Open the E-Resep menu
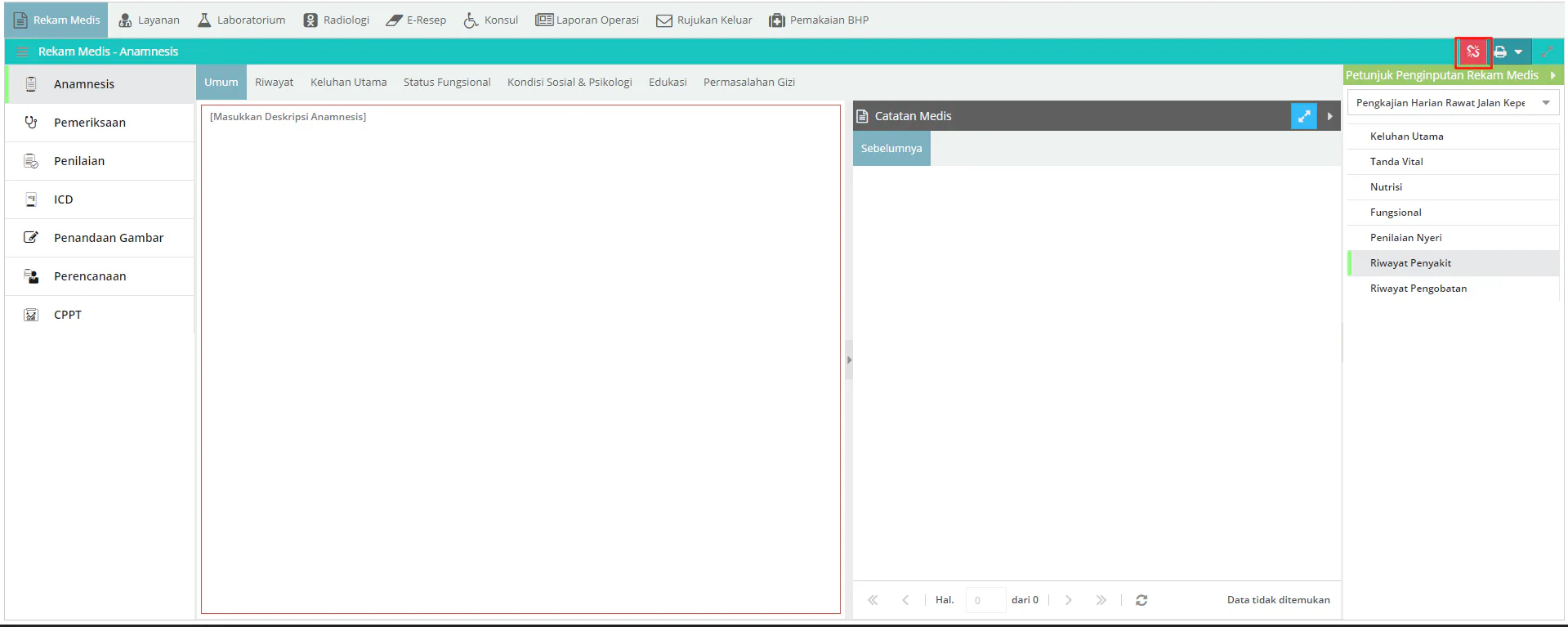The image size is (1568, 627). coord(417,20)
